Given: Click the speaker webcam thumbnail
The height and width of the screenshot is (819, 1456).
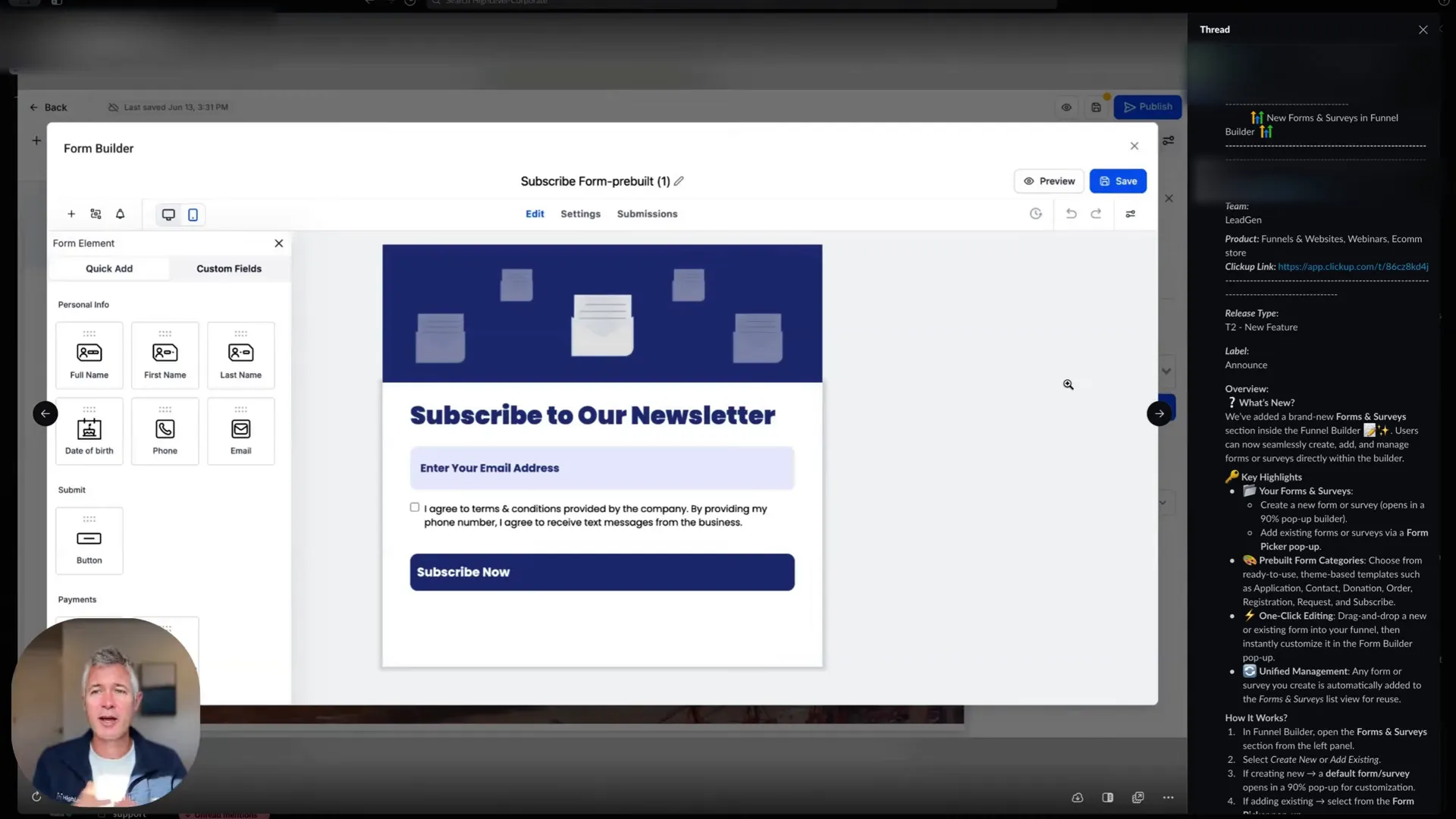Looking at the screenshot, I should pyautogui.click(x=106, y=713).
